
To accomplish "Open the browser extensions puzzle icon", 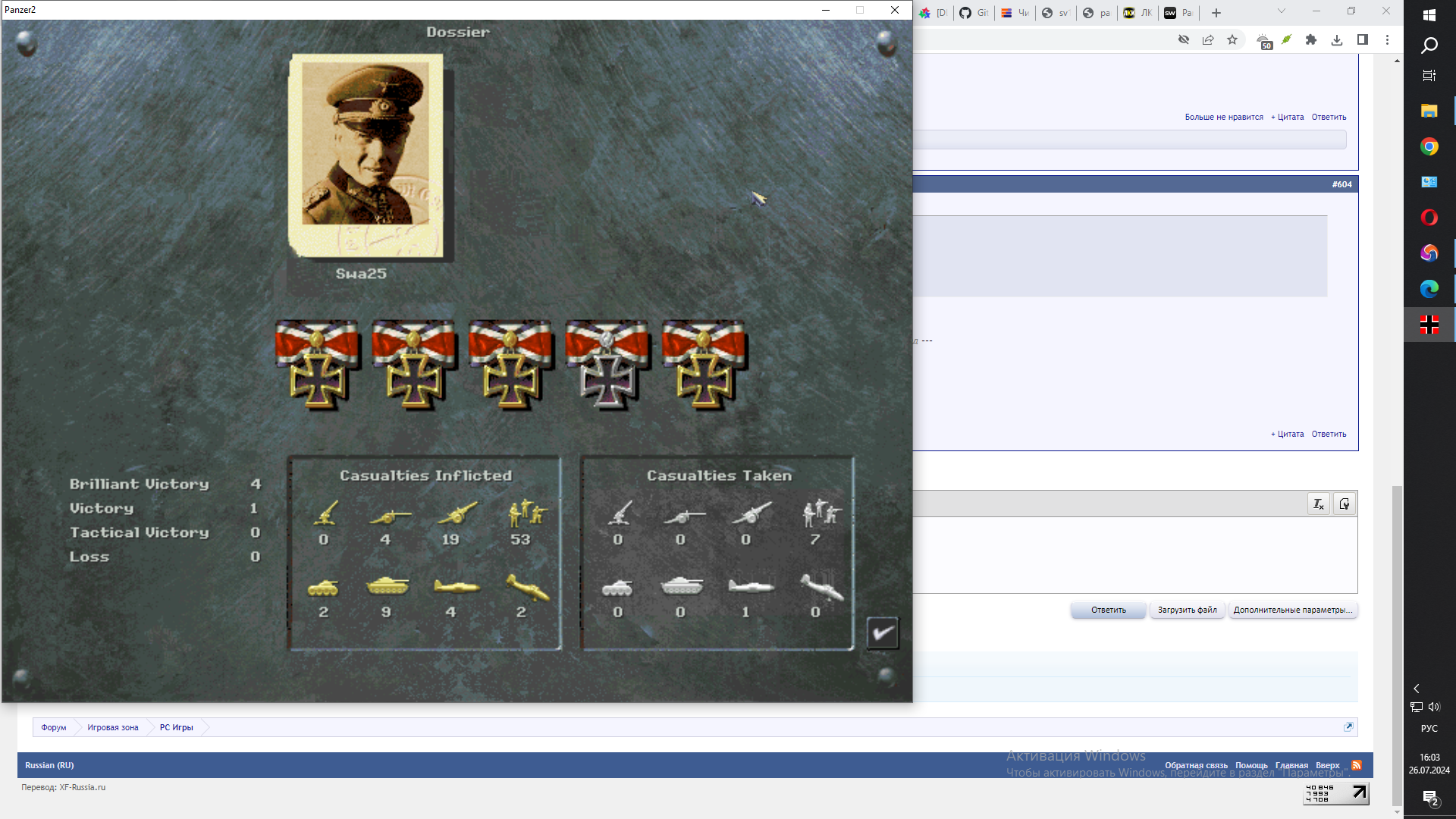I will tap(1311, 40).
